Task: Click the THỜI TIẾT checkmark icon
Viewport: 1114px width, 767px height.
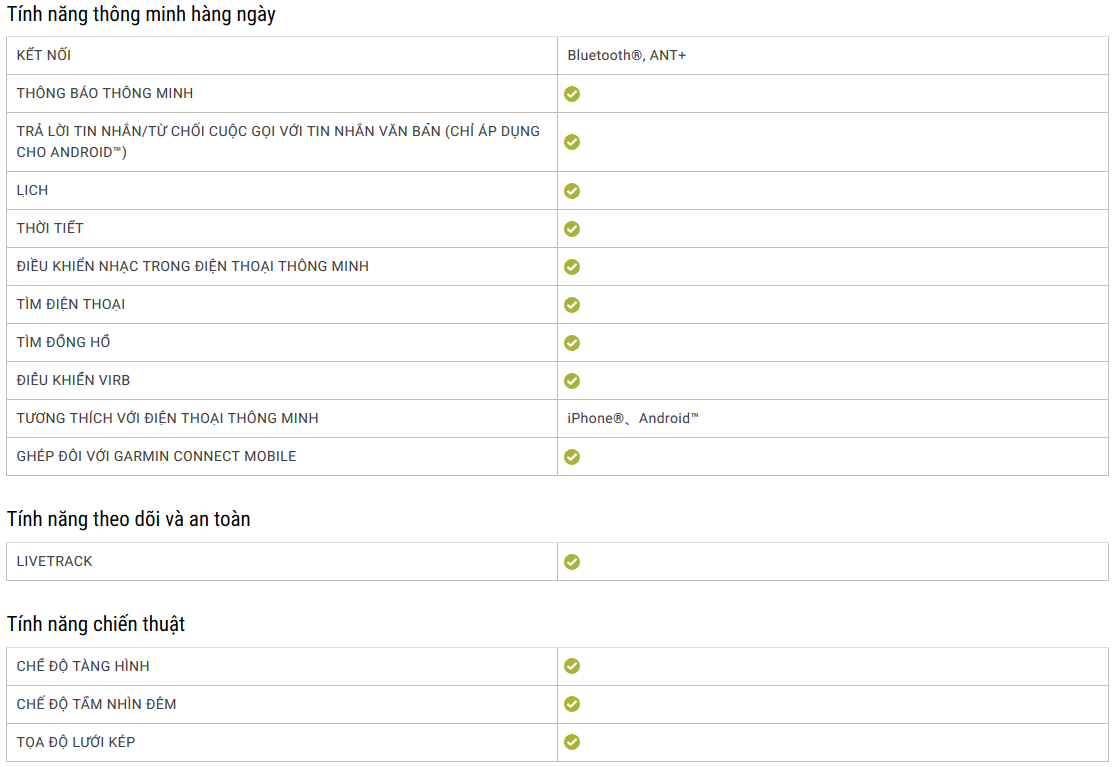Action: click(x=572, y=229)
